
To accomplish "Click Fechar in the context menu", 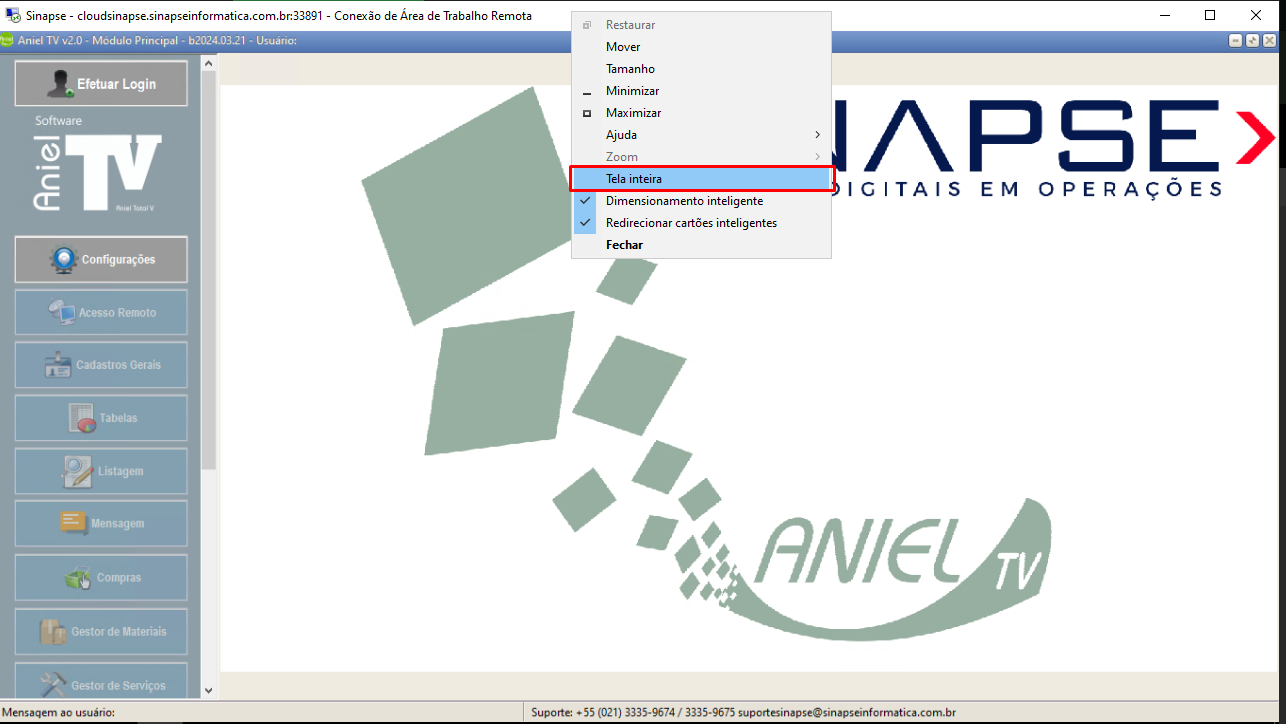I will pyautogui.click(x=624, y=245).
